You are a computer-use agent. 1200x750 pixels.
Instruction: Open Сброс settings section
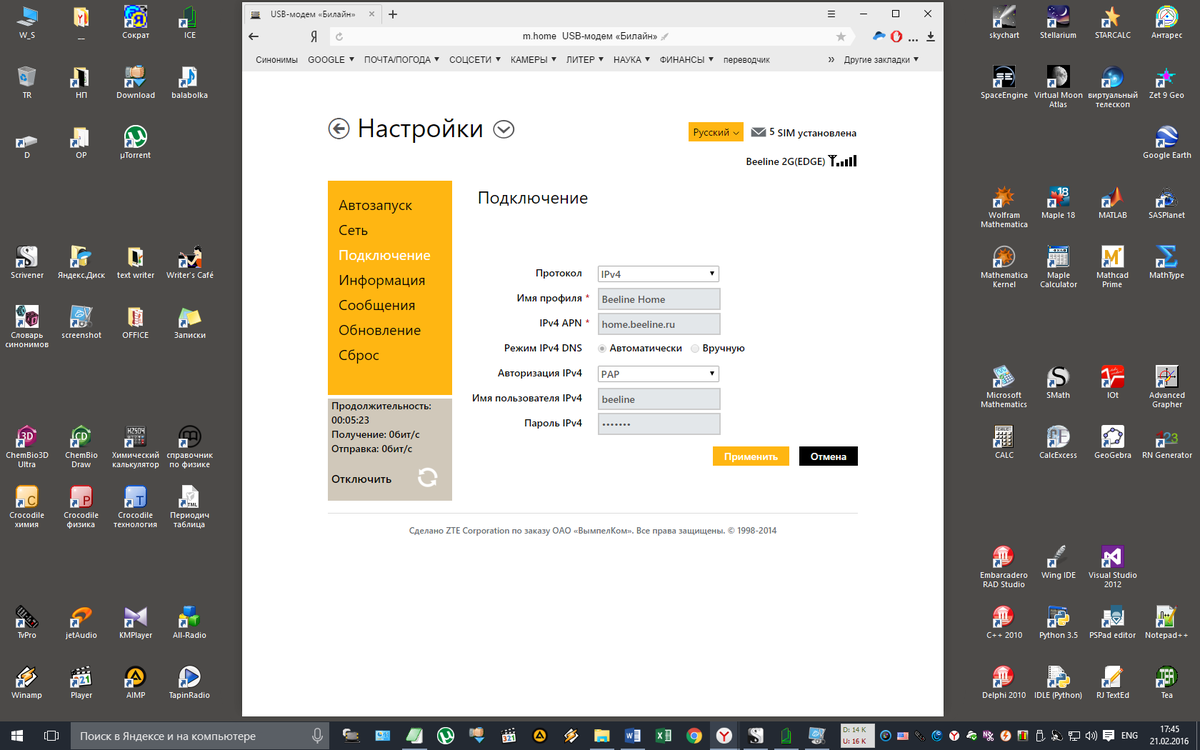pos(359,355)
